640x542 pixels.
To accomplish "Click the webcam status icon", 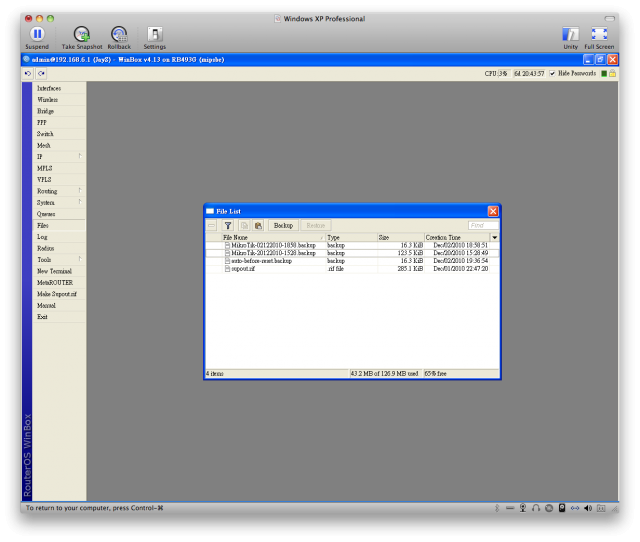I will [523, 508].
